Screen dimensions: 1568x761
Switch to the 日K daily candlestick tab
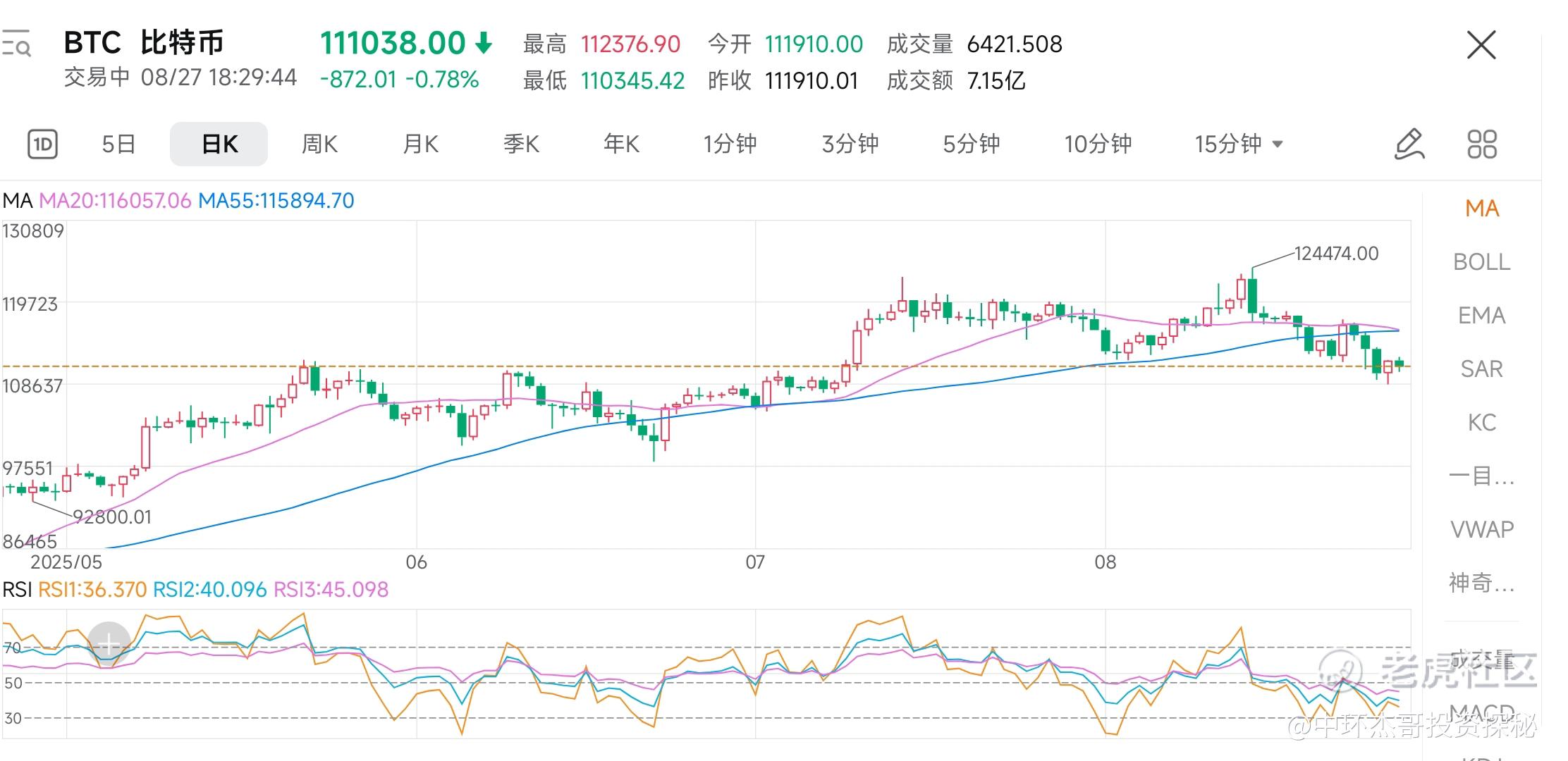pos(219,144)
